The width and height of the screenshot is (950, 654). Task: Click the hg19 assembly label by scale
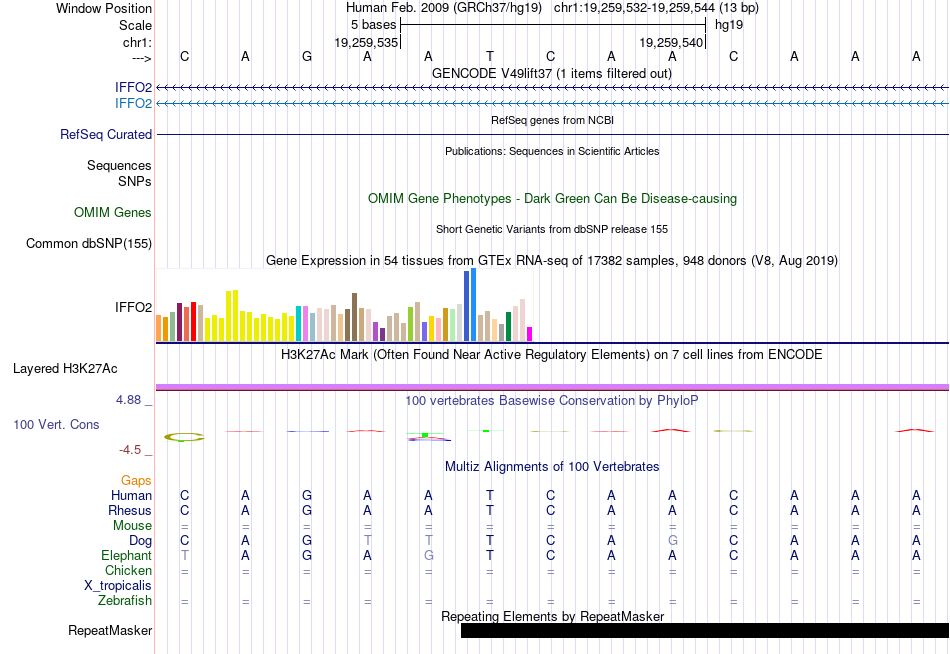pos(729,25)
